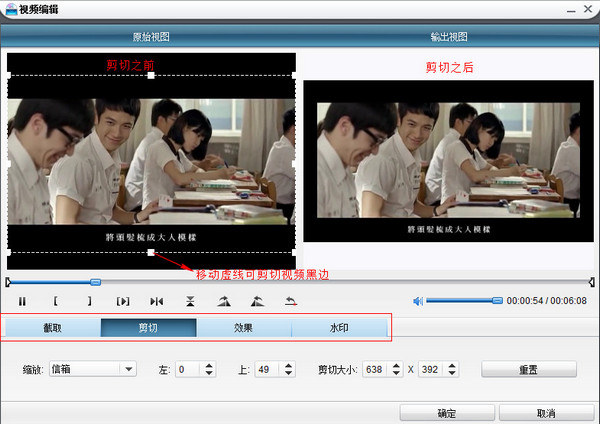
Task: Flip video vertically with the hourglass icon
Action: click(x=190, y=302)
